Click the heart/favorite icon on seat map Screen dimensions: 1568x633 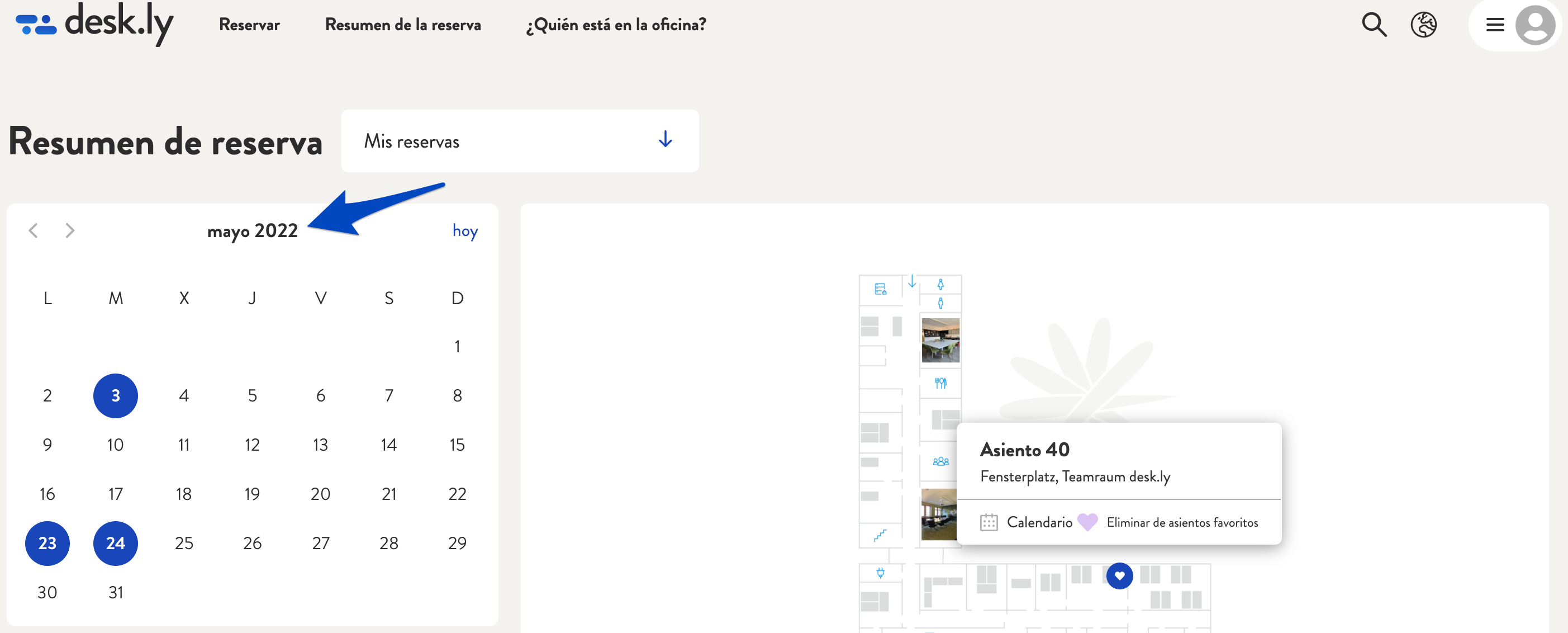1120,575
